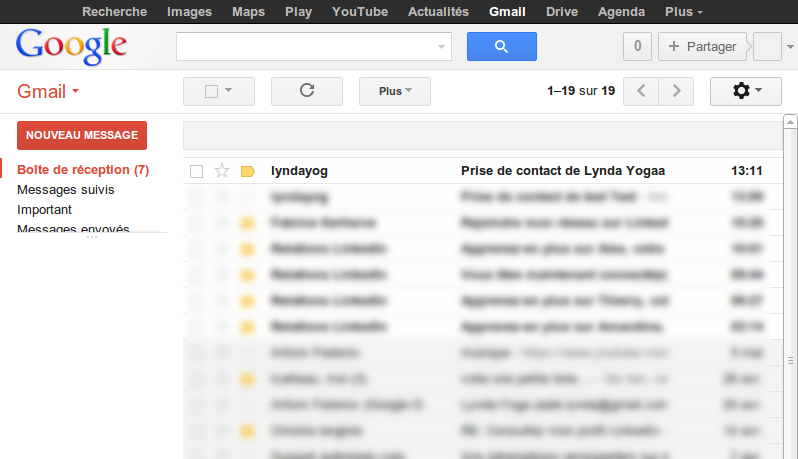The height and width of the screenshot is (459, 798).
Task: Open Messages suivis folder
Action: (66, 190)
